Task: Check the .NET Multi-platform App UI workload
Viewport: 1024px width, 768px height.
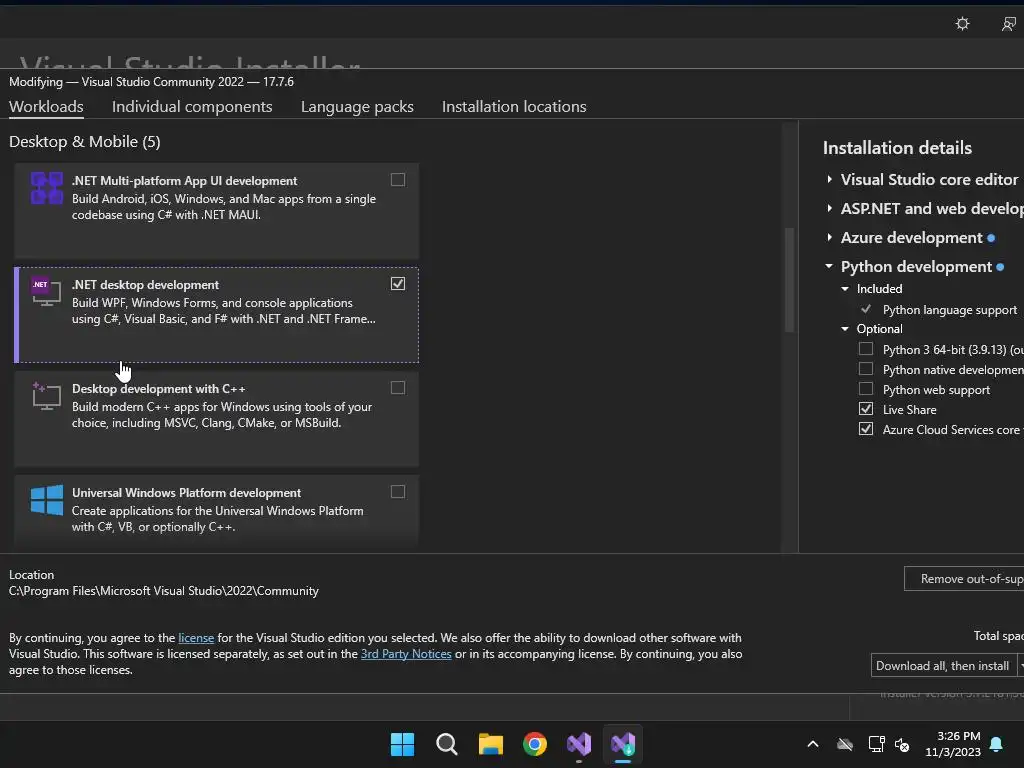Action: pyautogui.click(x=398, y=180)
